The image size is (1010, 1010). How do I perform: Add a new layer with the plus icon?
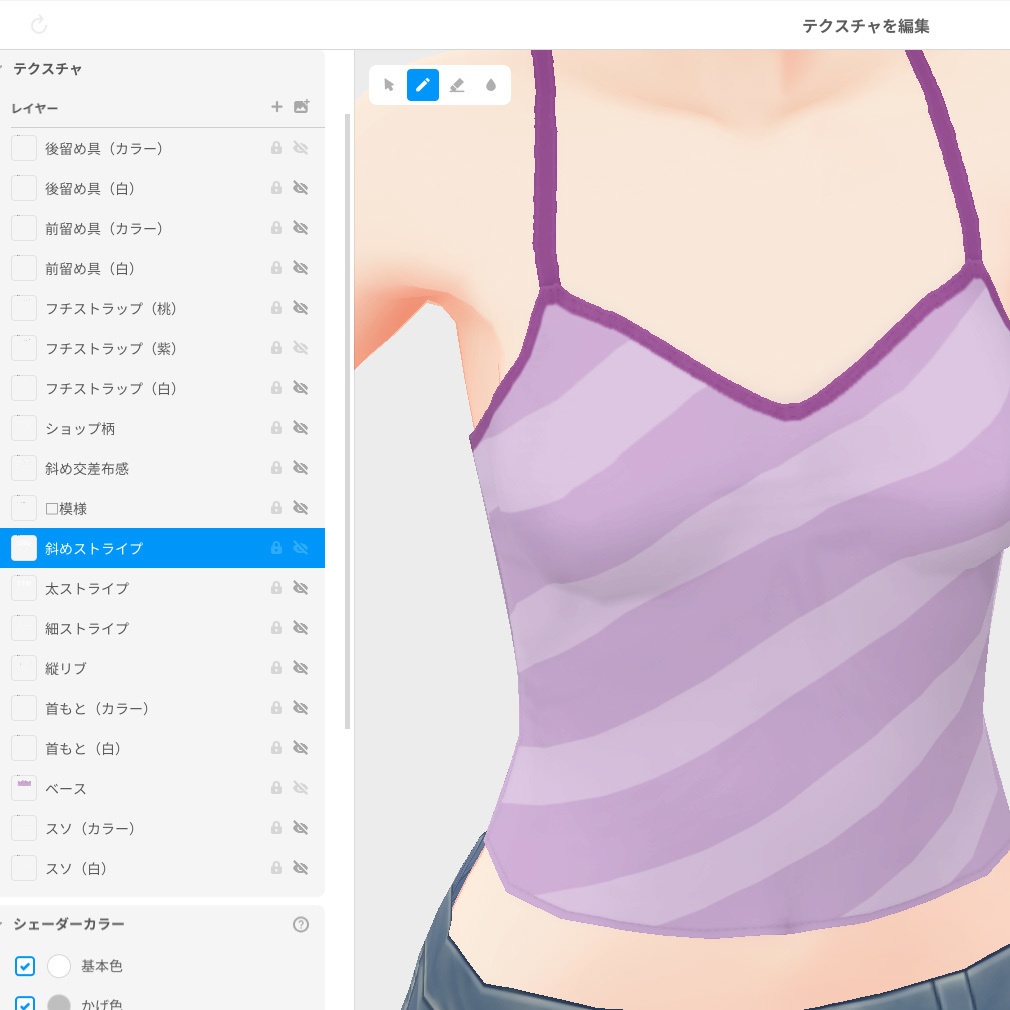point(276,107)
